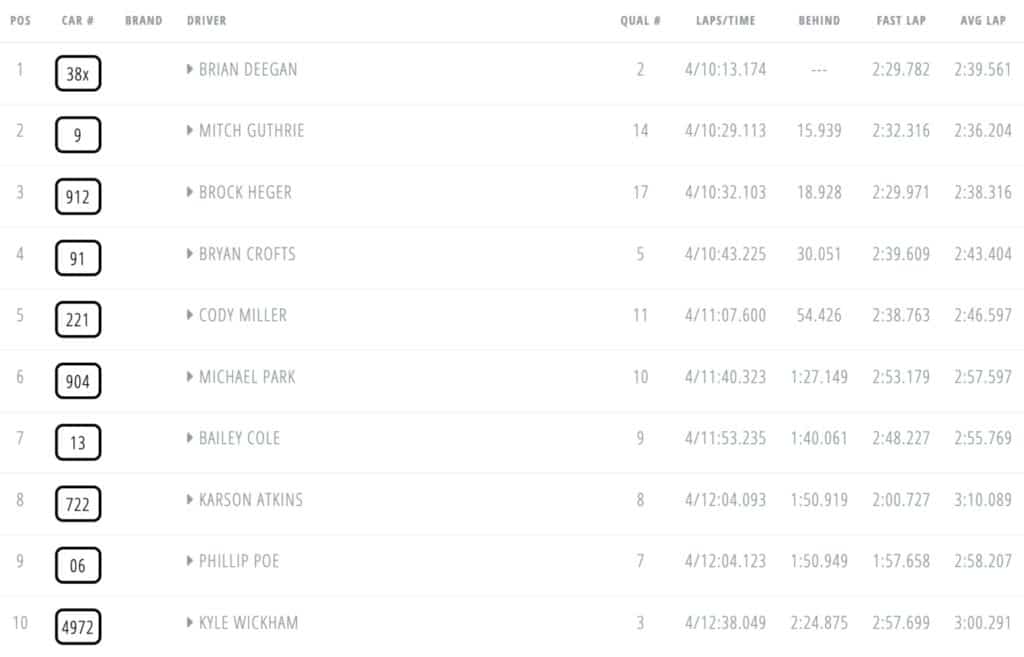Click car number badge 4972
Screen dimensions: 1024x657
(x=78, y=627)
